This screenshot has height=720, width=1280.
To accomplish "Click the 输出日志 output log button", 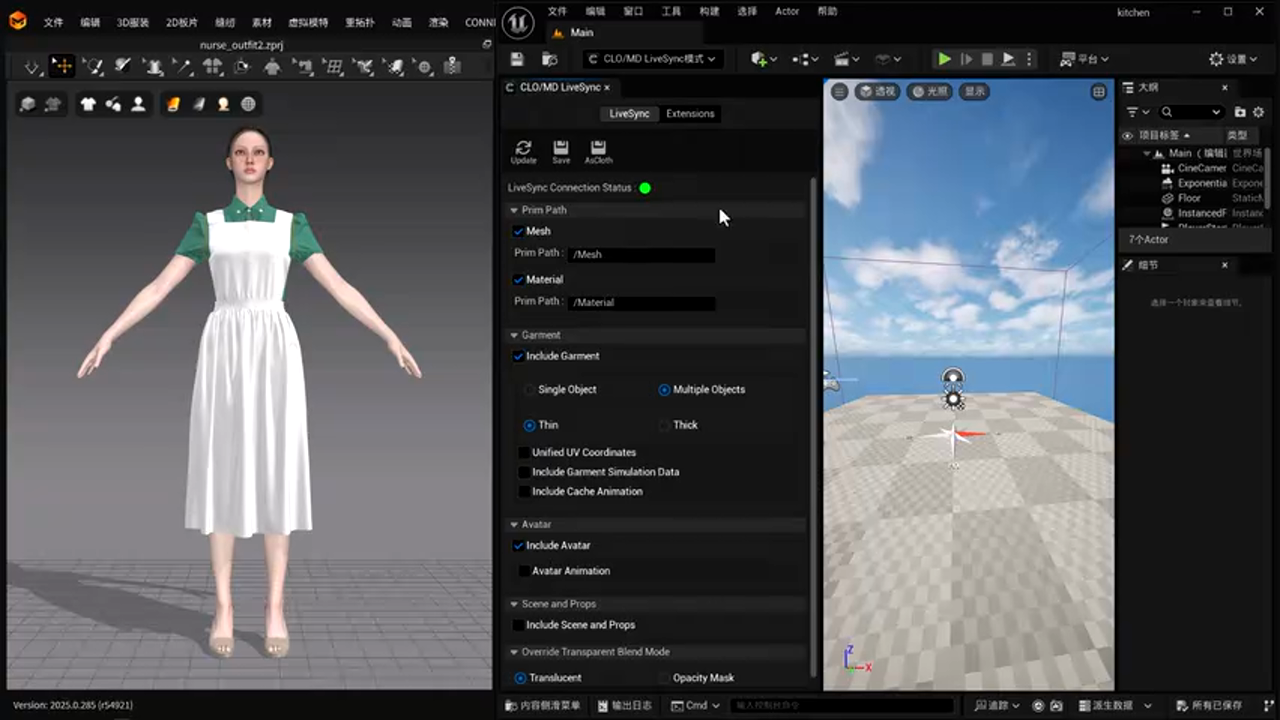I will [624, 705].
